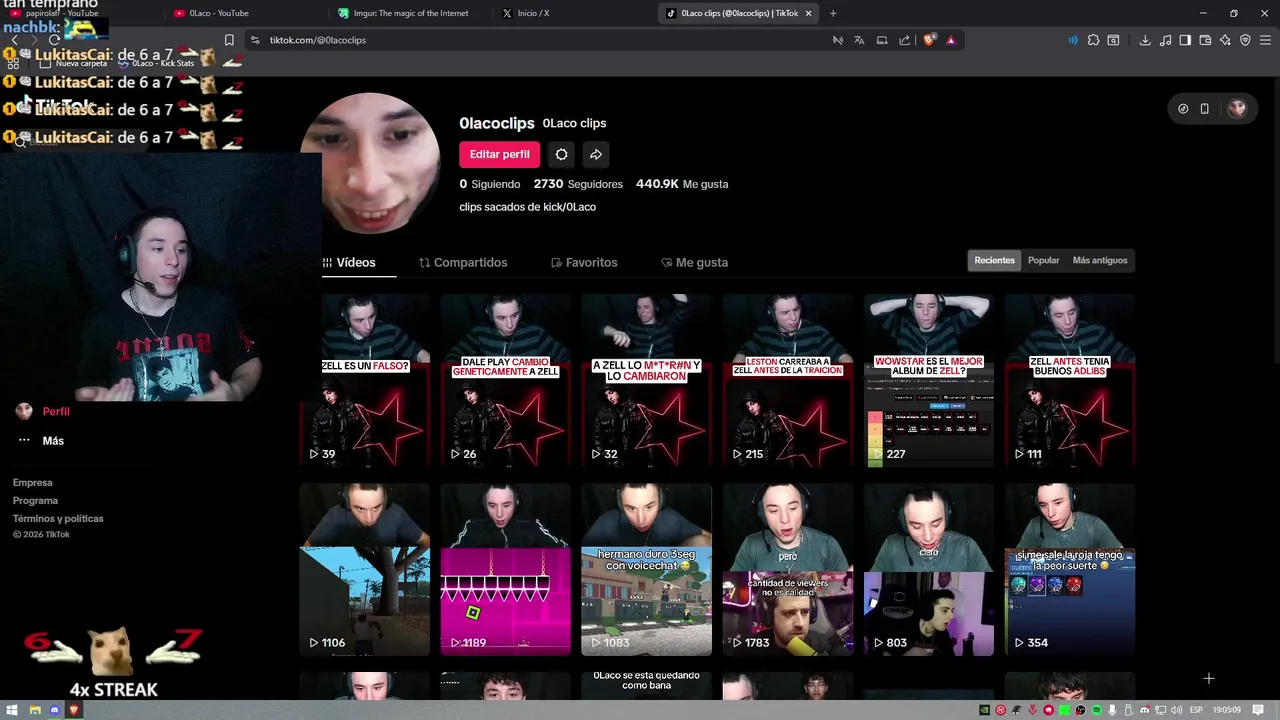Screen dimensions: 1280x720
Task: Open the browser hamburger menu
Action: [x=1266, y=40]
